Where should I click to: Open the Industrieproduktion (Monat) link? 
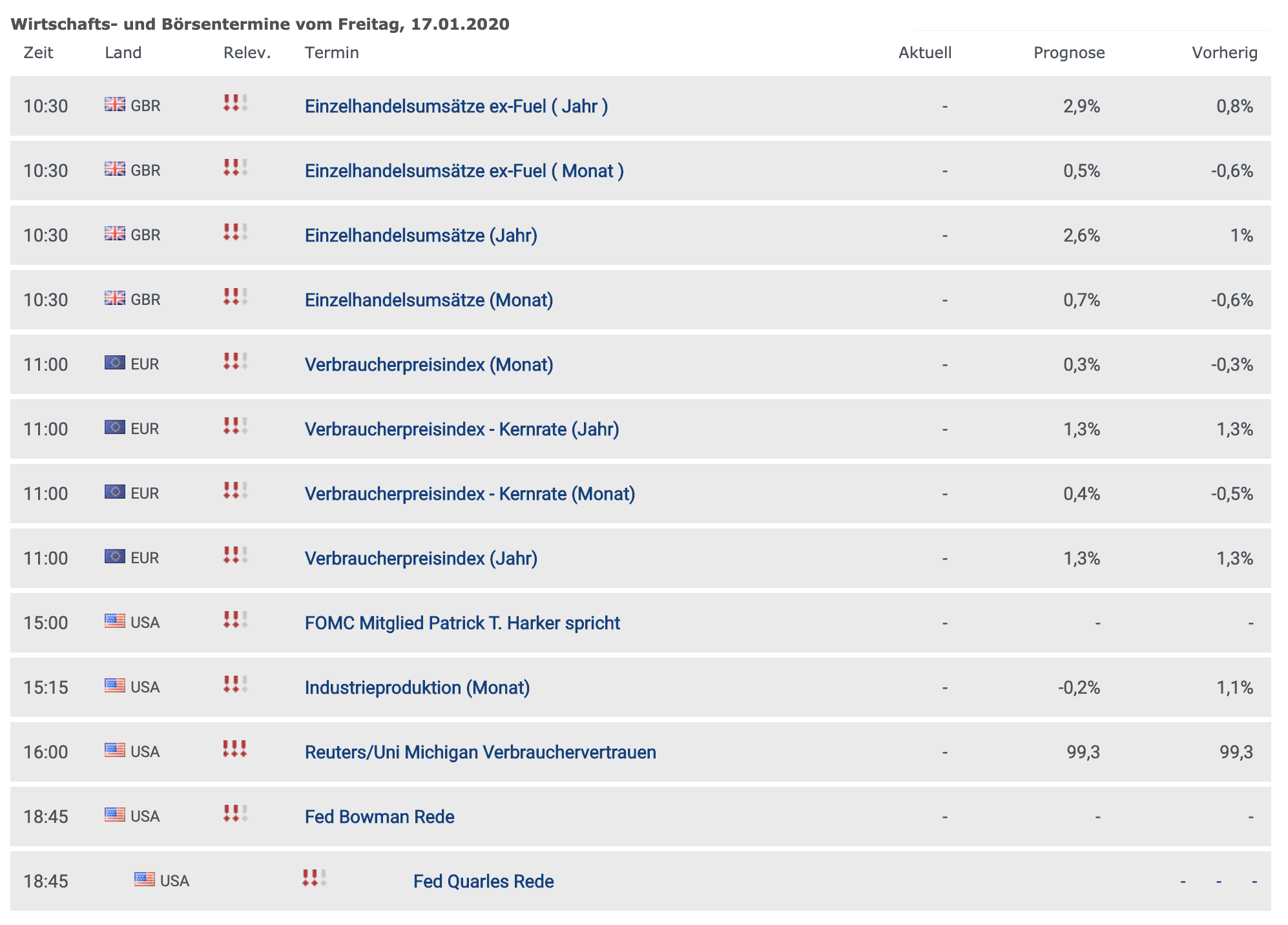417,687
